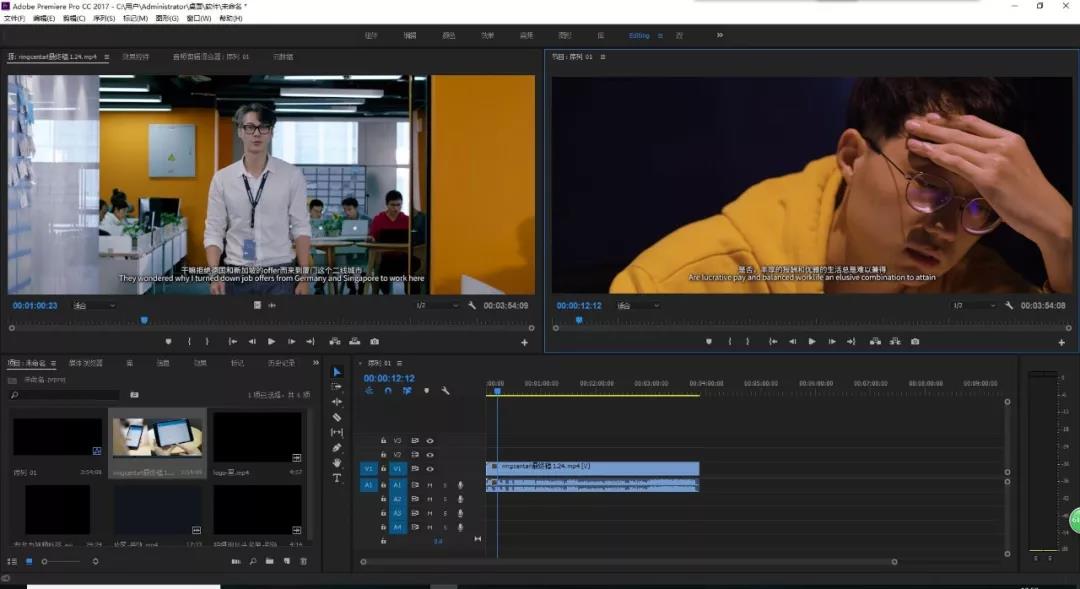Toggle the lock on video track V2
This screenshot has height=589, width=1080.
383,454
